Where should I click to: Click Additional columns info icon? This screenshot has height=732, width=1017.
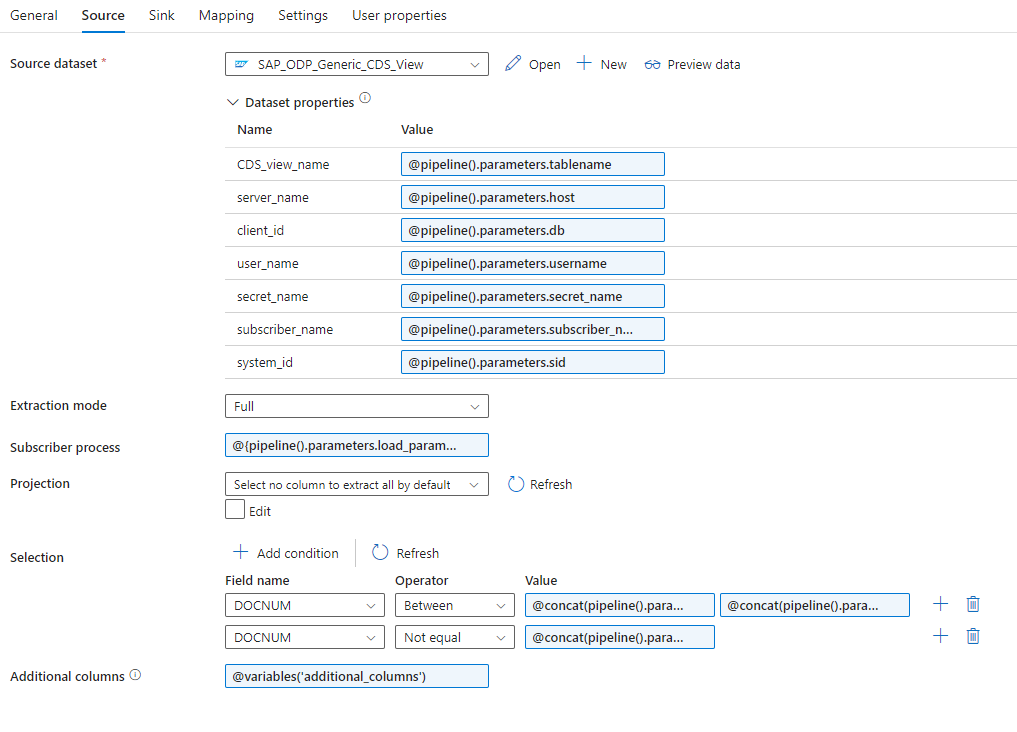point(135,675)
